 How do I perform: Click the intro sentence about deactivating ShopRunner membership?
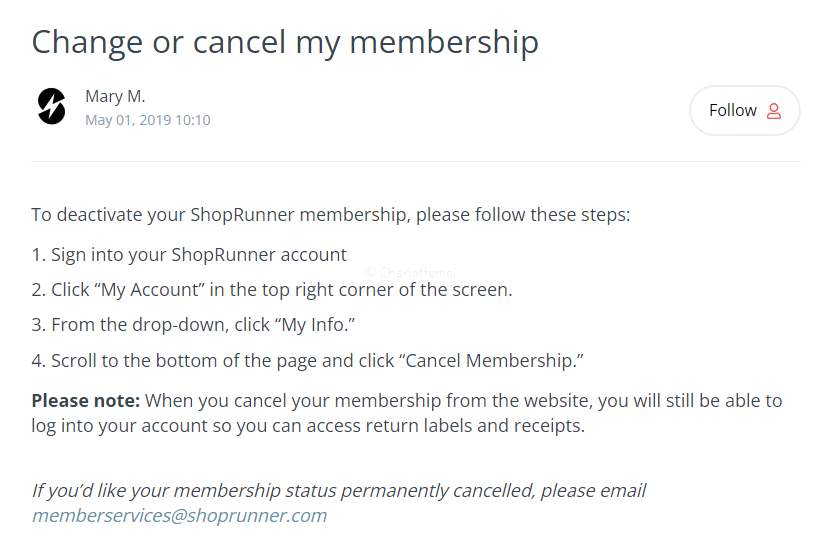331,215
